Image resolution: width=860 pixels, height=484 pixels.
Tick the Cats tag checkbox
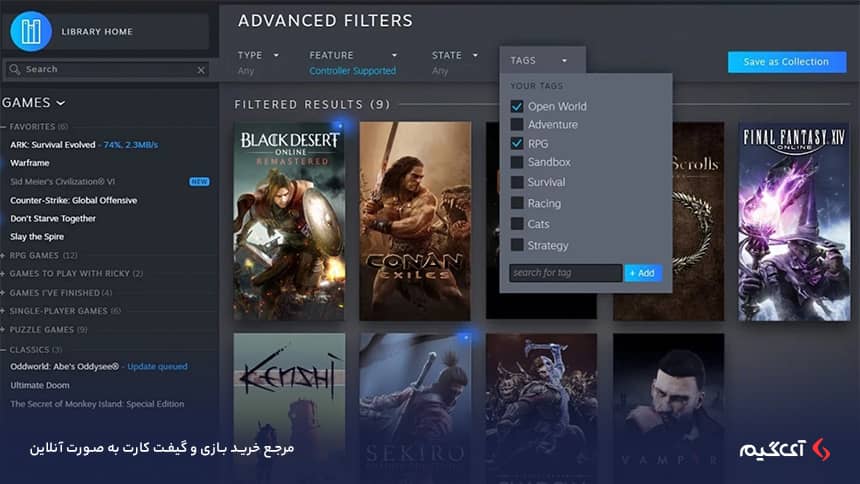tap(517, 224)
